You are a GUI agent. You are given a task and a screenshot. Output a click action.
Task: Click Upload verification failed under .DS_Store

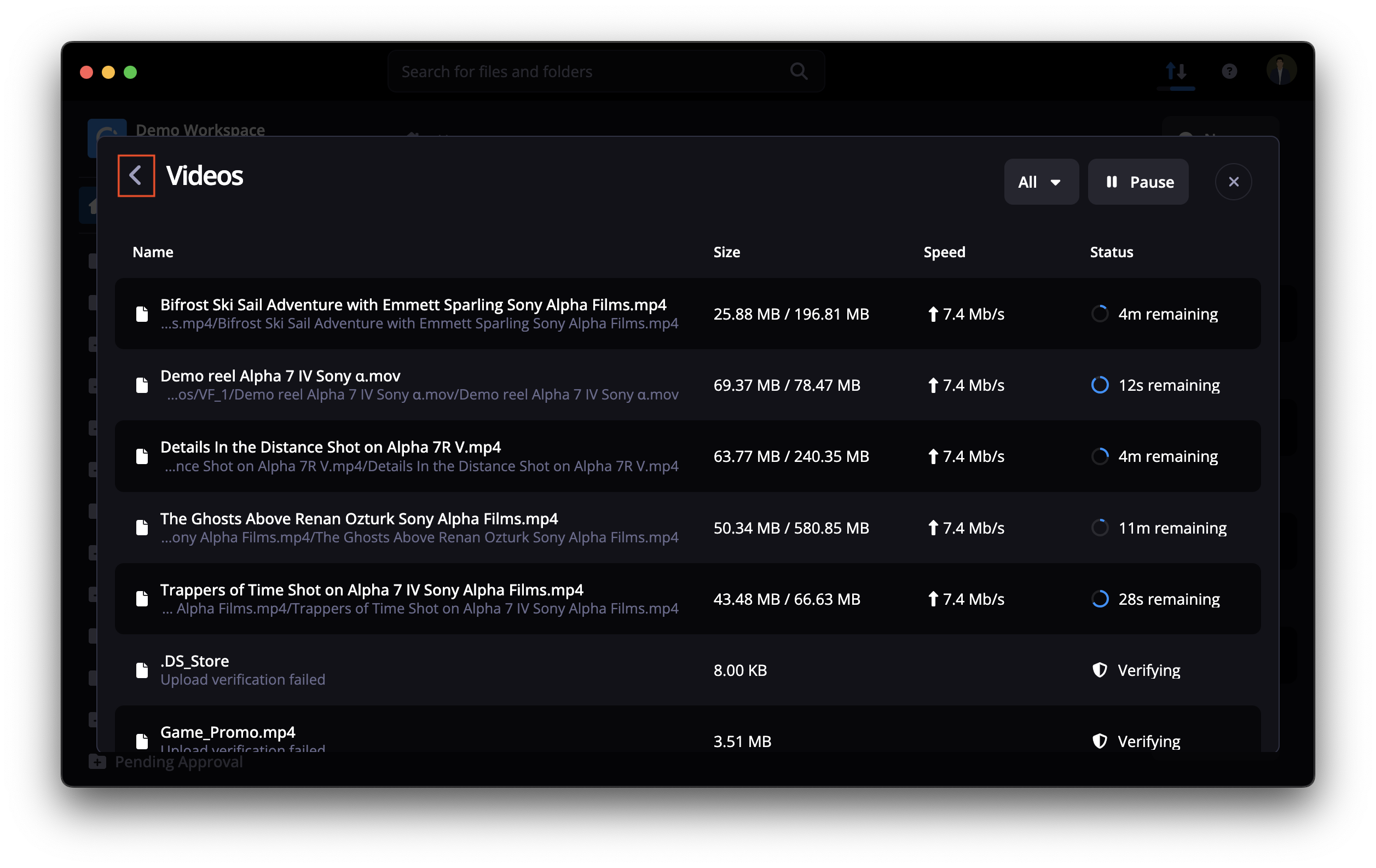[242, 679]
